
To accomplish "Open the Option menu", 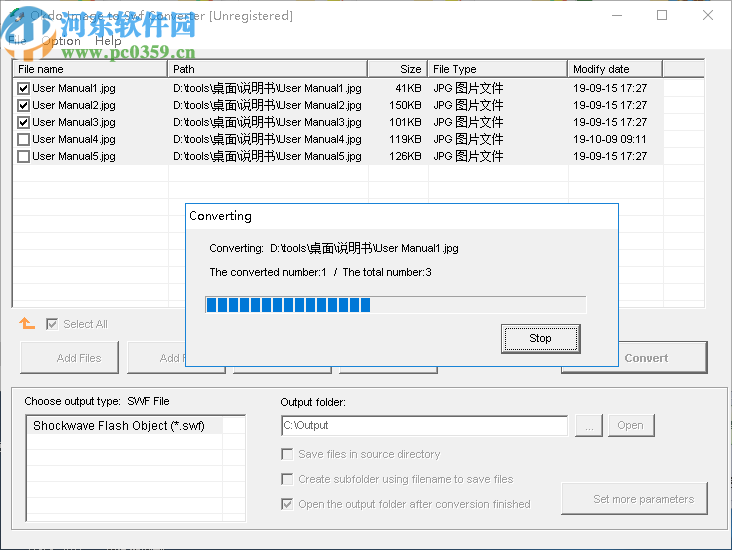I will pyautogui.click(x=61, y=41).
